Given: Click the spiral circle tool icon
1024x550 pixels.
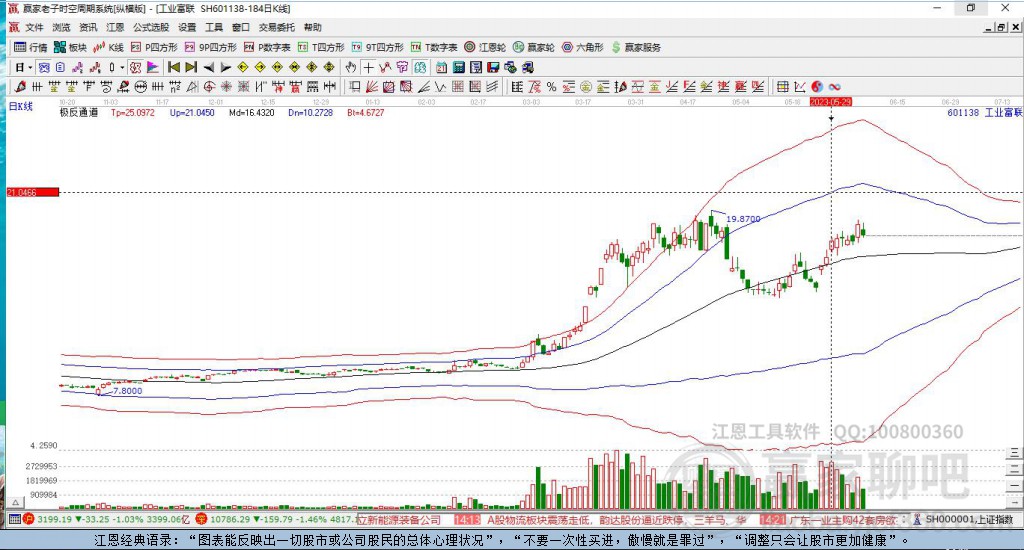Looking at the screenshot, I should (209, 86).
